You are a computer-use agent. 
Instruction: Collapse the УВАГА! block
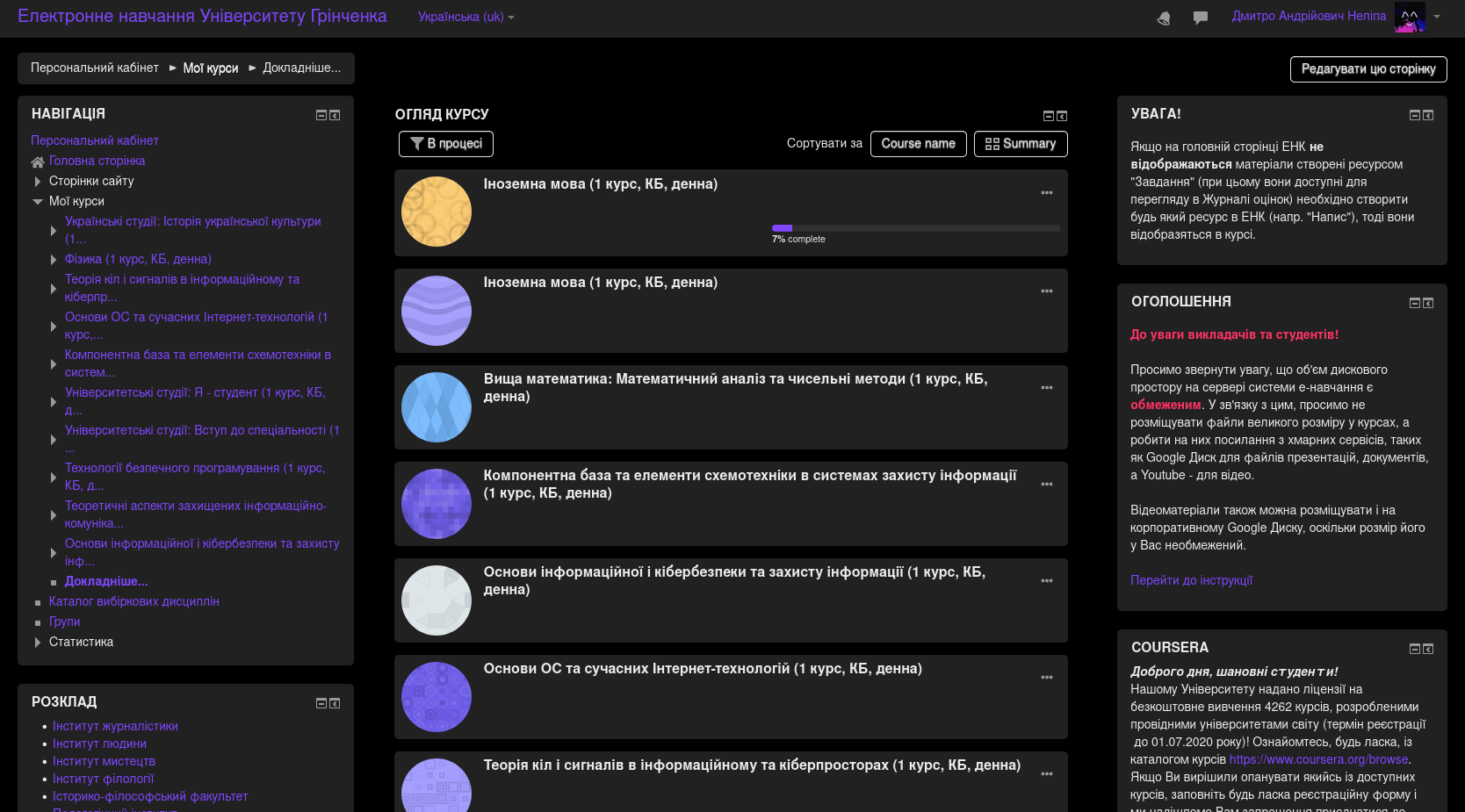point(1414,114)
